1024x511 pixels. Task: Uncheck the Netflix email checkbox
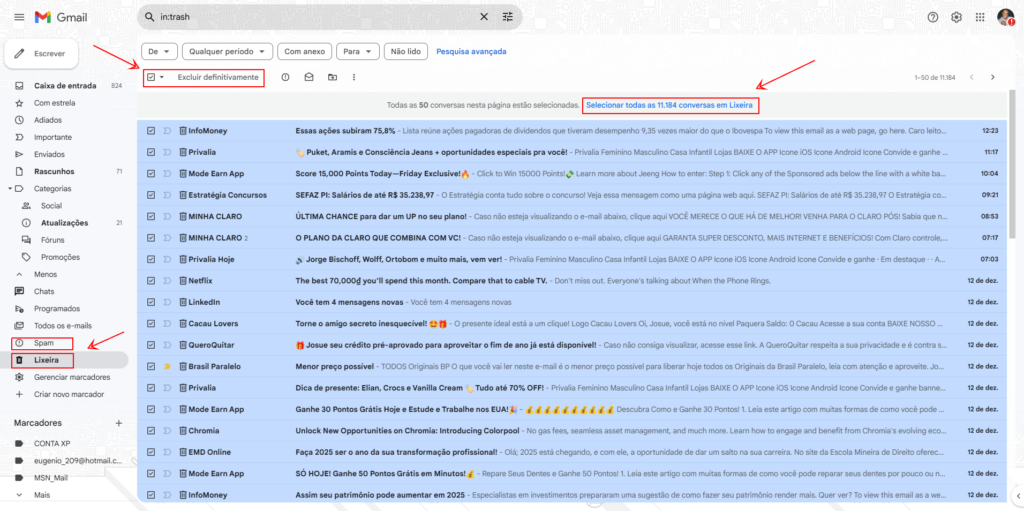[151, 281]
